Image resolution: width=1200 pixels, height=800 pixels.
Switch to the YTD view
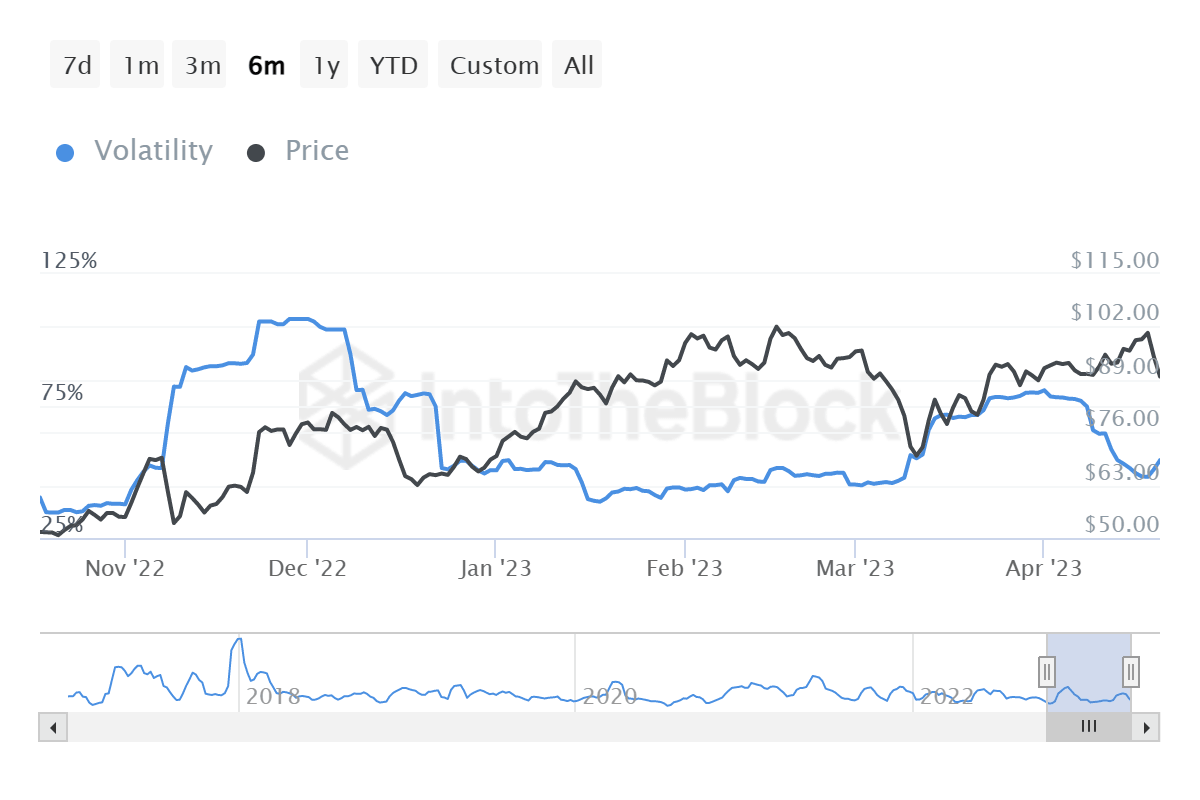click(393, 64)
